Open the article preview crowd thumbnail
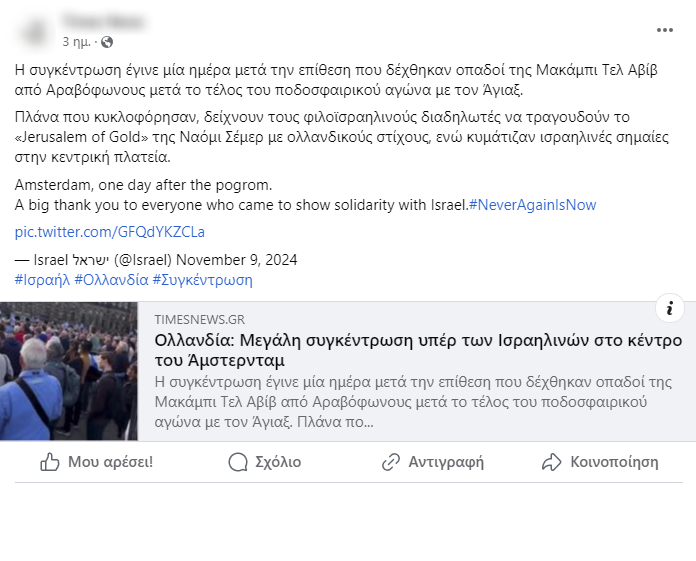The image size is (696, 561). [x=69, y=371]
